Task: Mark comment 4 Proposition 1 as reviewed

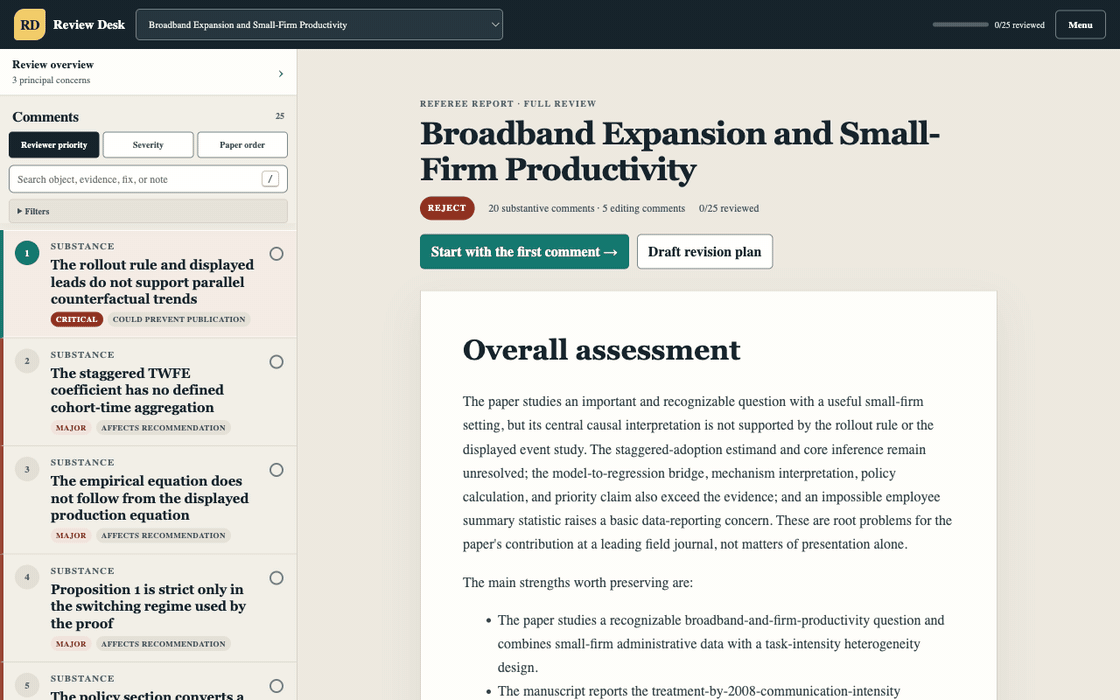Action: [276, 578]
